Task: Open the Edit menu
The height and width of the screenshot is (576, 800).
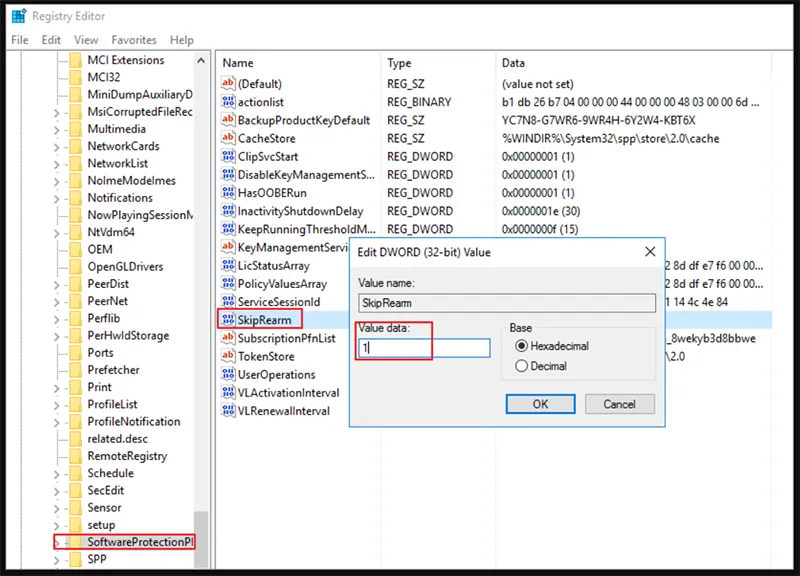Action: click(51, 40)
